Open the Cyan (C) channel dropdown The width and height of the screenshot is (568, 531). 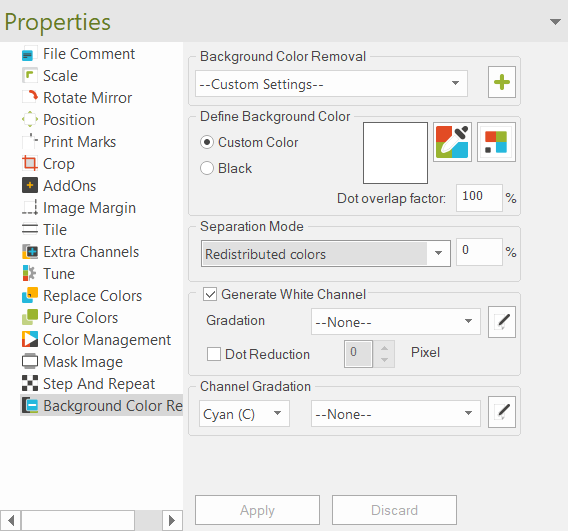pos(244,413)
